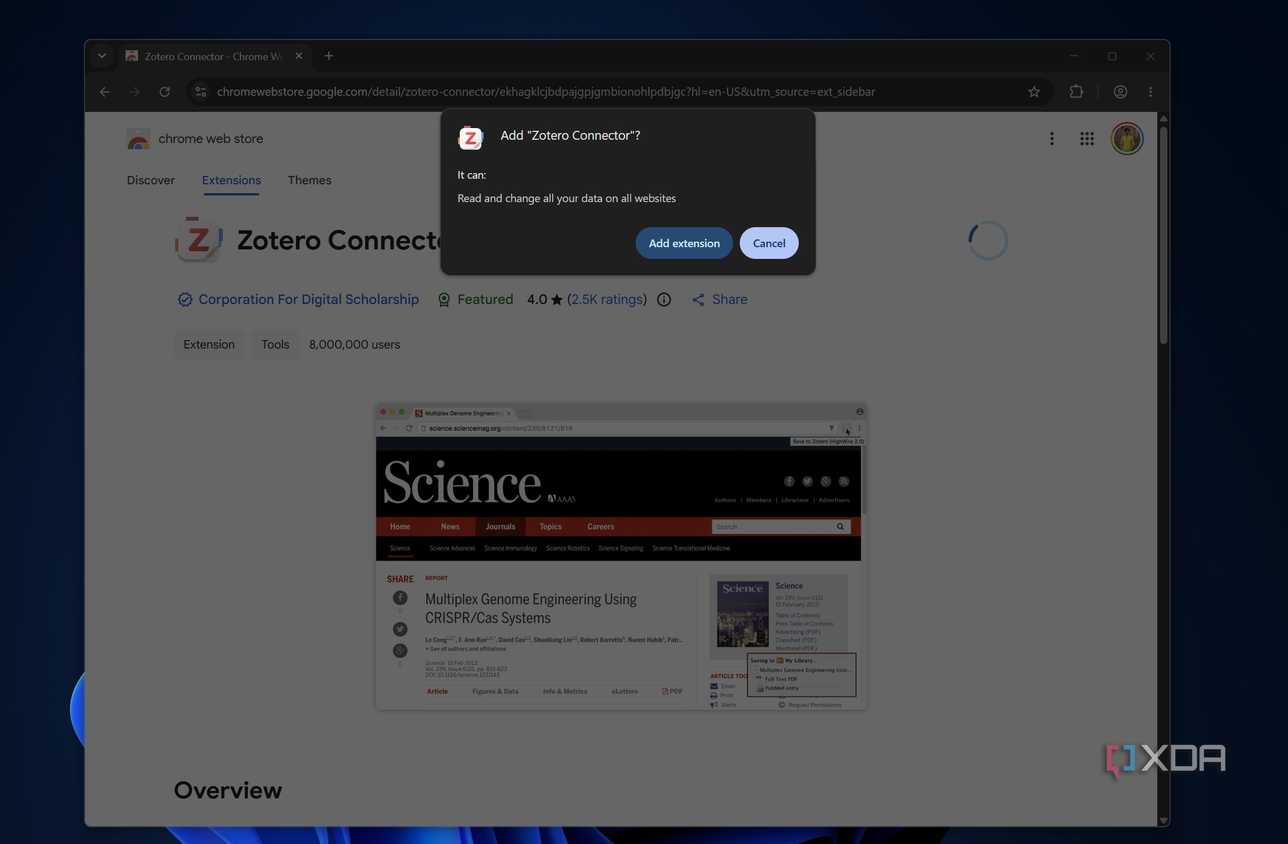Screen dimensions: 1288x844
Task: Select the Tools category chip
Action: coord(275,344)
